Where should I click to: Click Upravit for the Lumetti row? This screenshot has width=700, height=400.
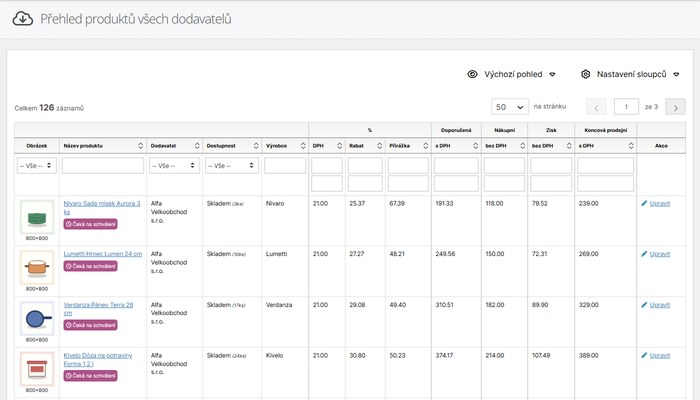point(660,254)
